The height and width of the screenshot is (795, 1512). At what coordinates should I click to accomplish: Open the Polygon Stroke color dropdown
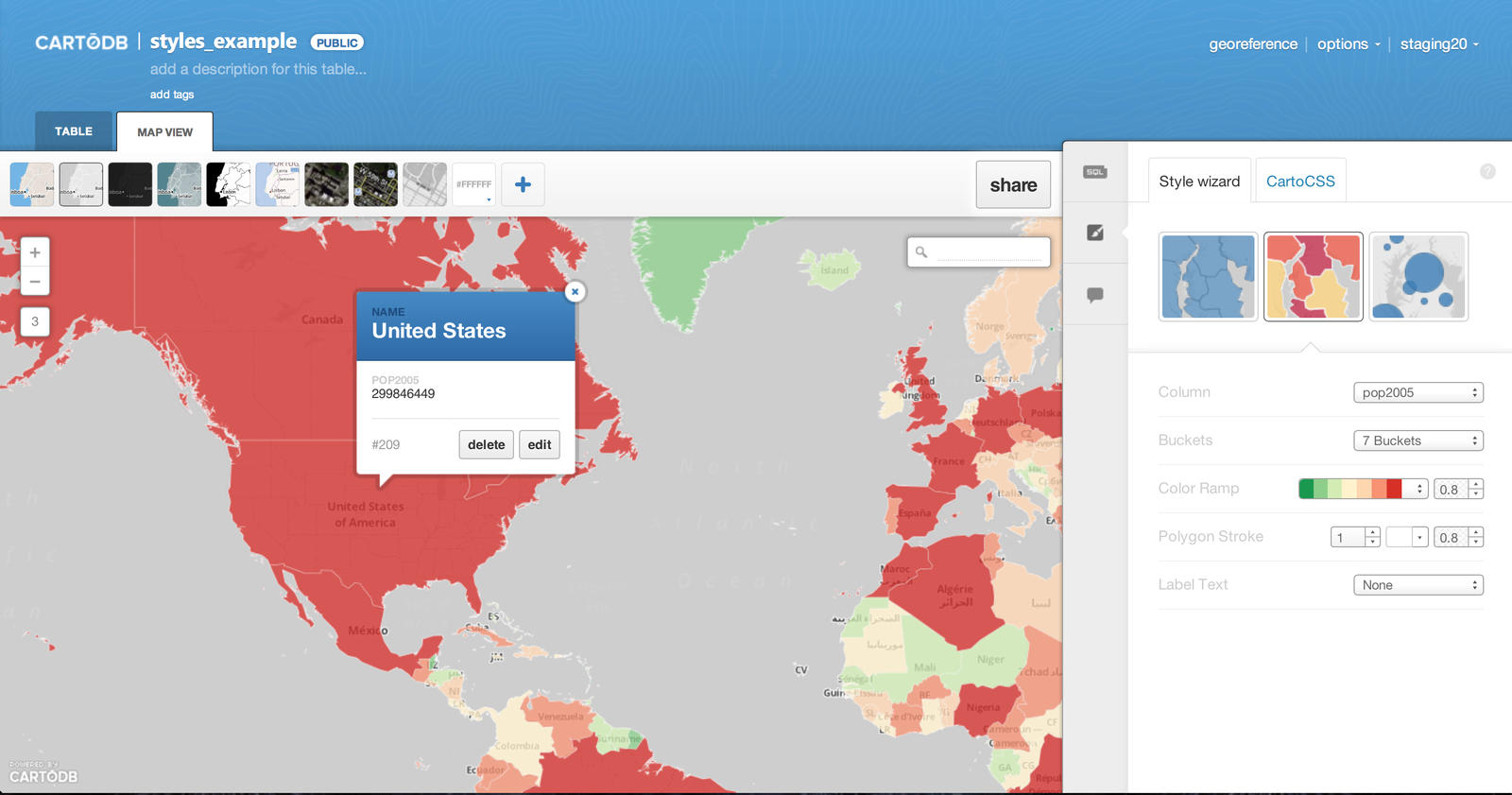(x=1407, y=537)
